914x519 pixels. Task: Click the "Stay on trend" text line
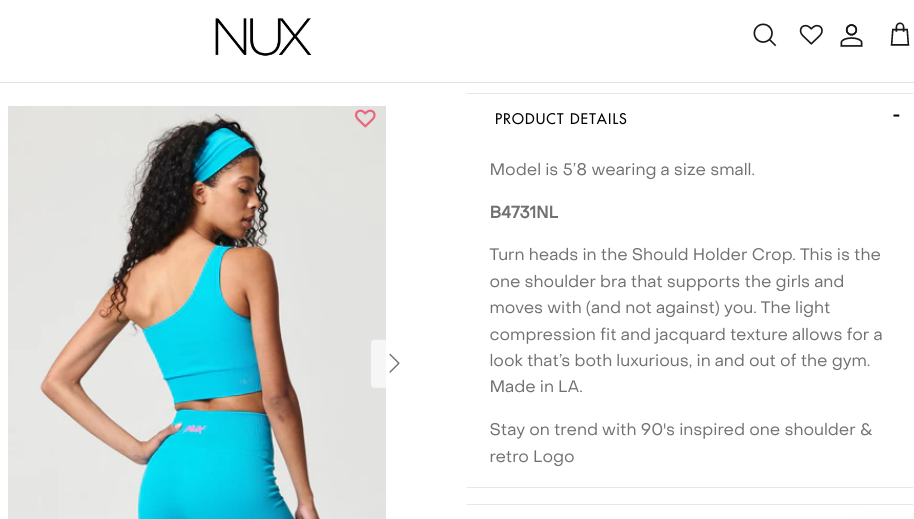coord(680,430)
